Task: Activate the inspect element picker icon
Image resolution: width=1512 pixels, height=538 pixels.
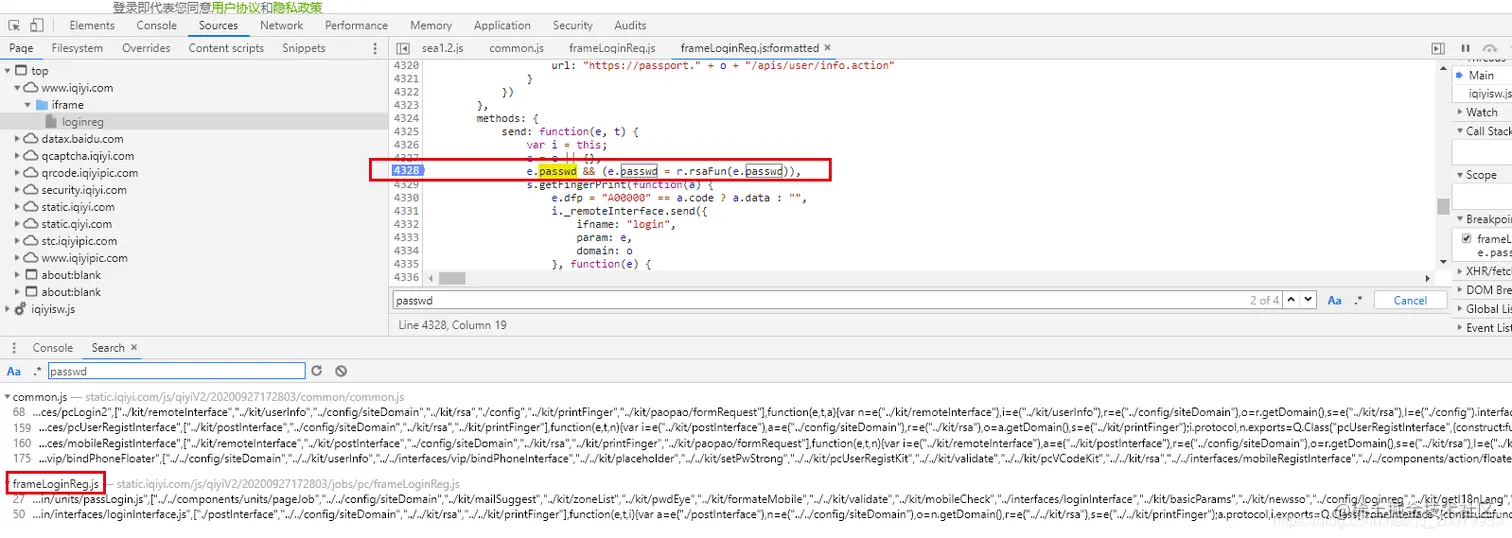Action: (14, 25)
